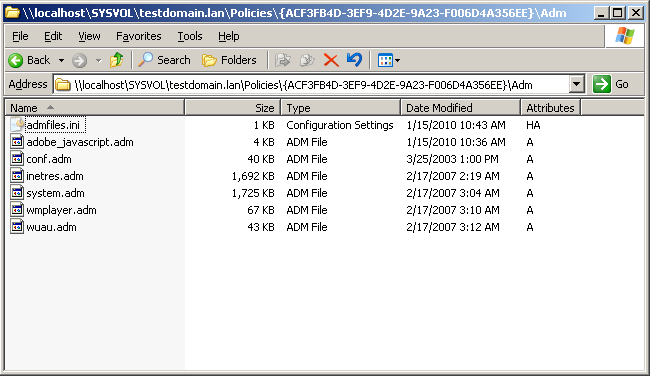Open the Search pane
Screen dimensions: 650x376
click(164, 60)
